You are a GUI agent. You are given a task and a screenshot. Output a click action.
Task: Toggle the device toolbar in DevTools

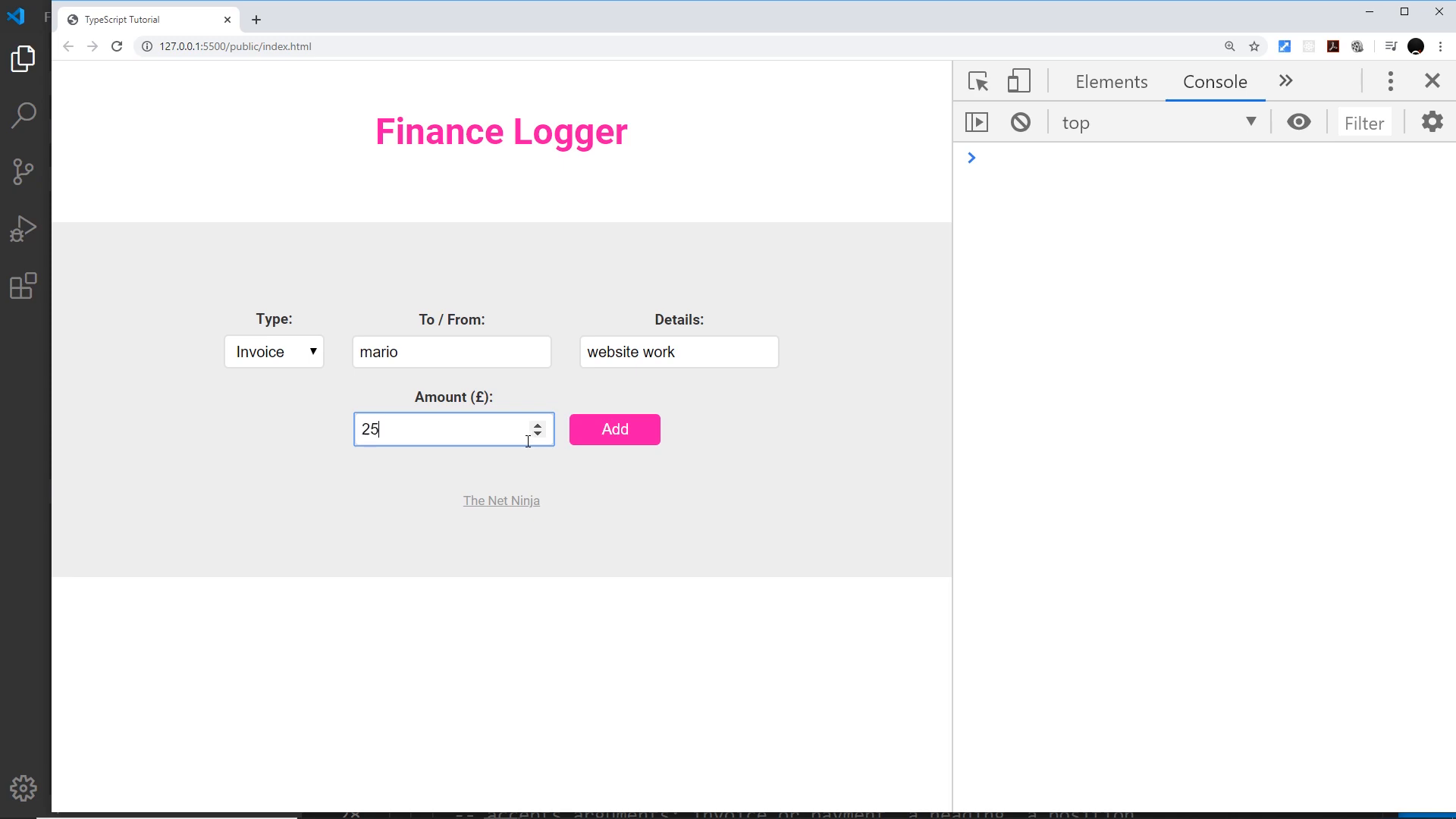1018,81
